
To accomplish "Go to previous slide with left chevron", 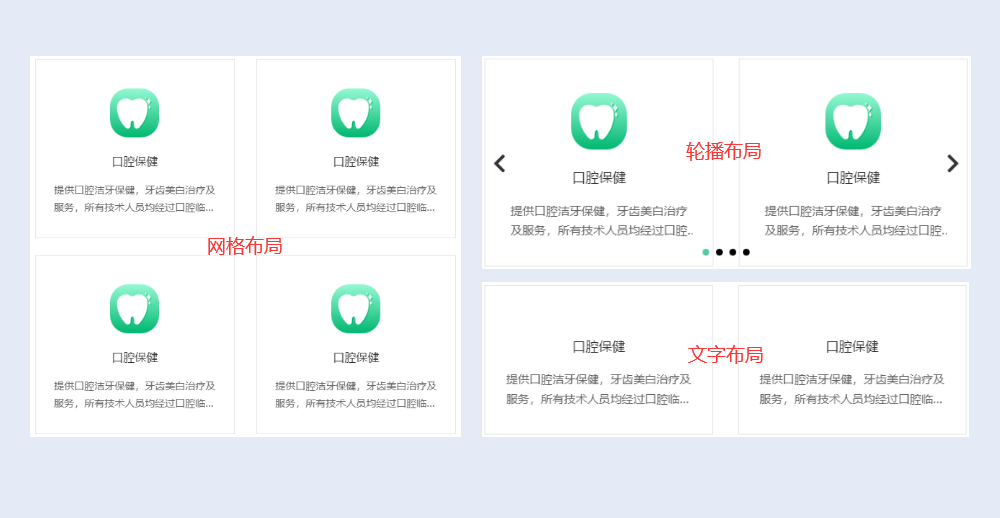I will coord(500,164).
